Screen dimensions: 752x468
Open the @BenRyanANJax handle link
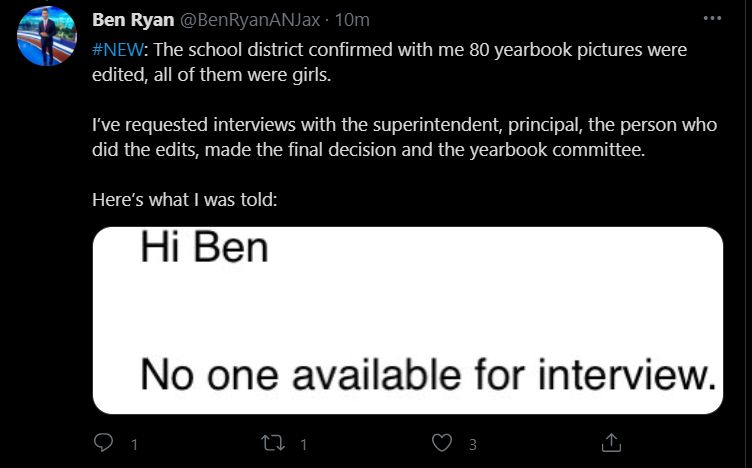[x=249, y=20]
